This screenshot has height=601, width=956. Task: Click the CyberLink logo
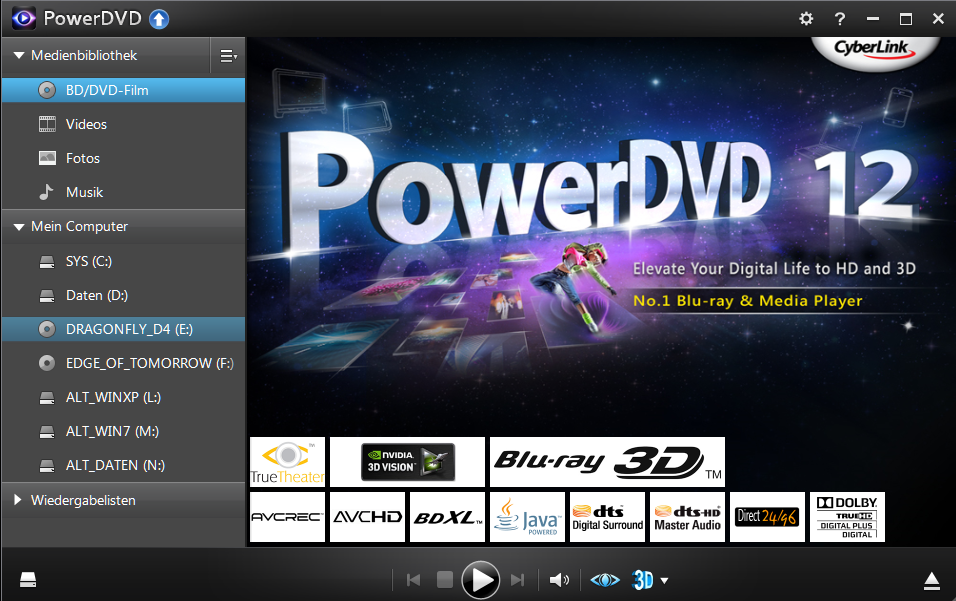tap(874, 49)
